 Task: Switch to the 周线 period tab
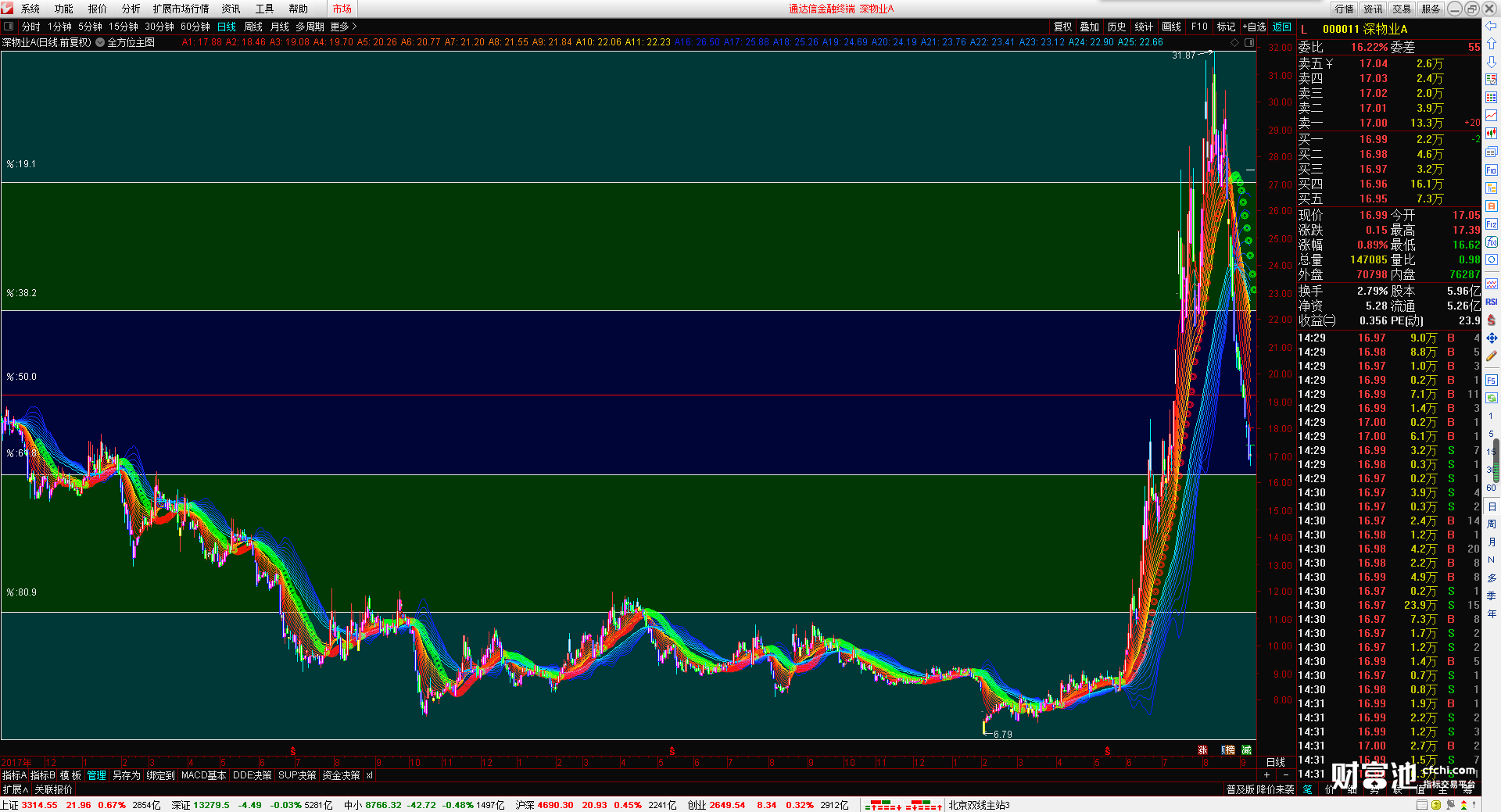[253, 27]
